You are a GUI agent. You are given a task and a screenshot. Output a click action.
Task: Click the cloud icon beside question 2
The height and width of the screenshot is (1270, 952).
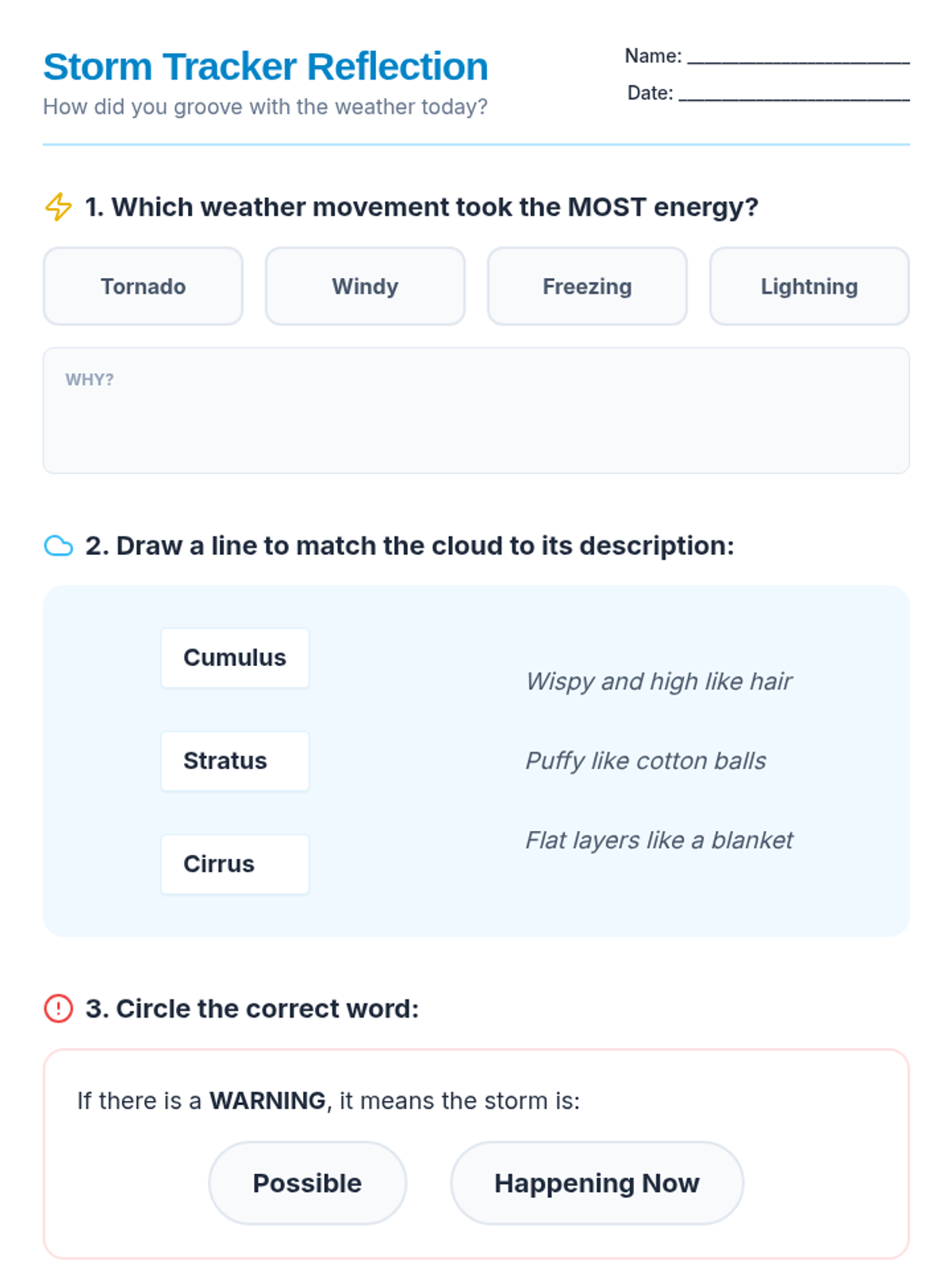(x=58, y=546)
